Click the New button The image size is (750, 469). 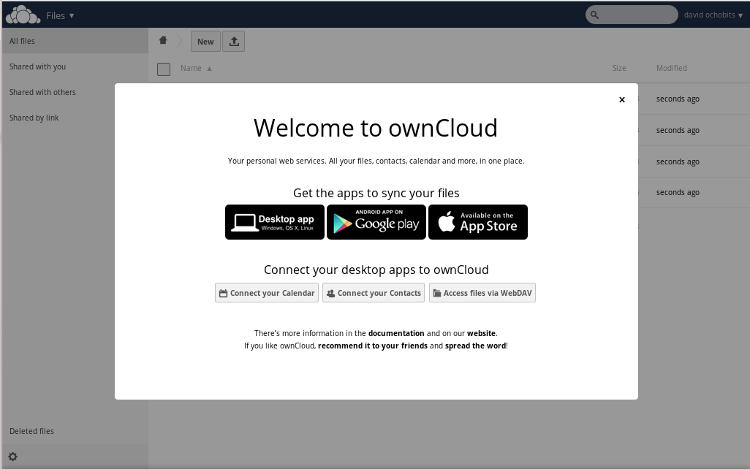coord(206,42)
